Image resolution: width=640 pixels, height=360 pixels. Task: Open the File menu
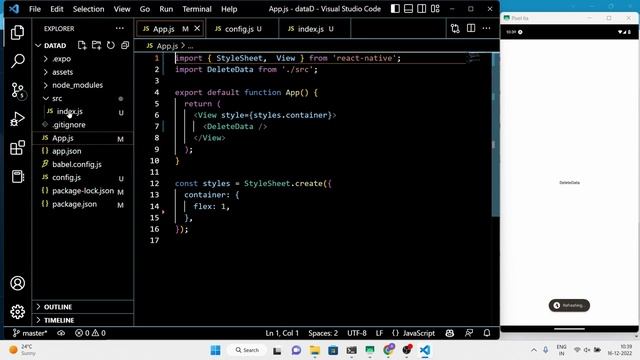pos(35,9)
